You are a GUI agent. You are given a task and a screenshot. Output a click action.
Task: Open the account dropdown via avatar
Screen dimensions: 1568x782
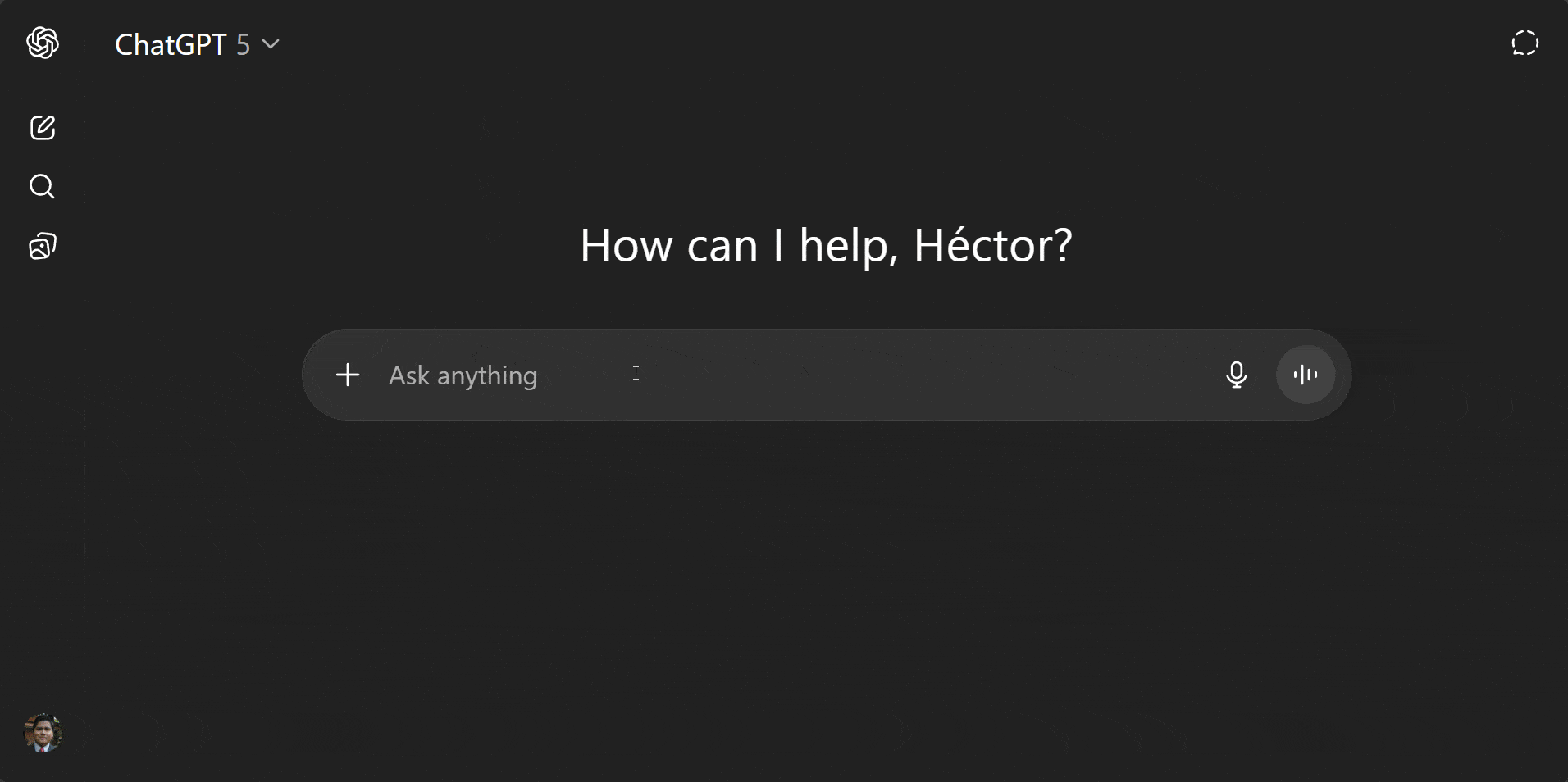click(x=42, y=734)
